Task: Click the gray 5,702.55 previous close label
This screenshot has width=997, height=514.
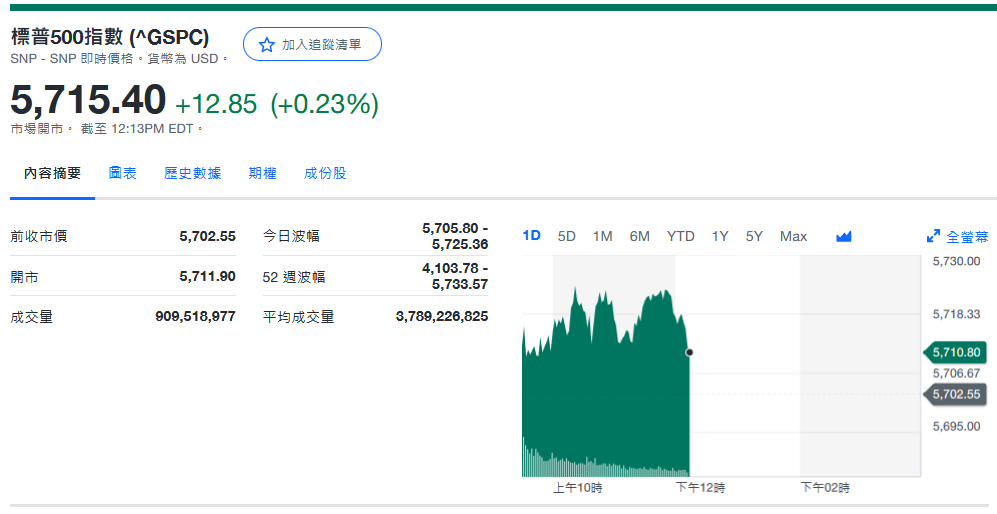Action: [957, 394]
